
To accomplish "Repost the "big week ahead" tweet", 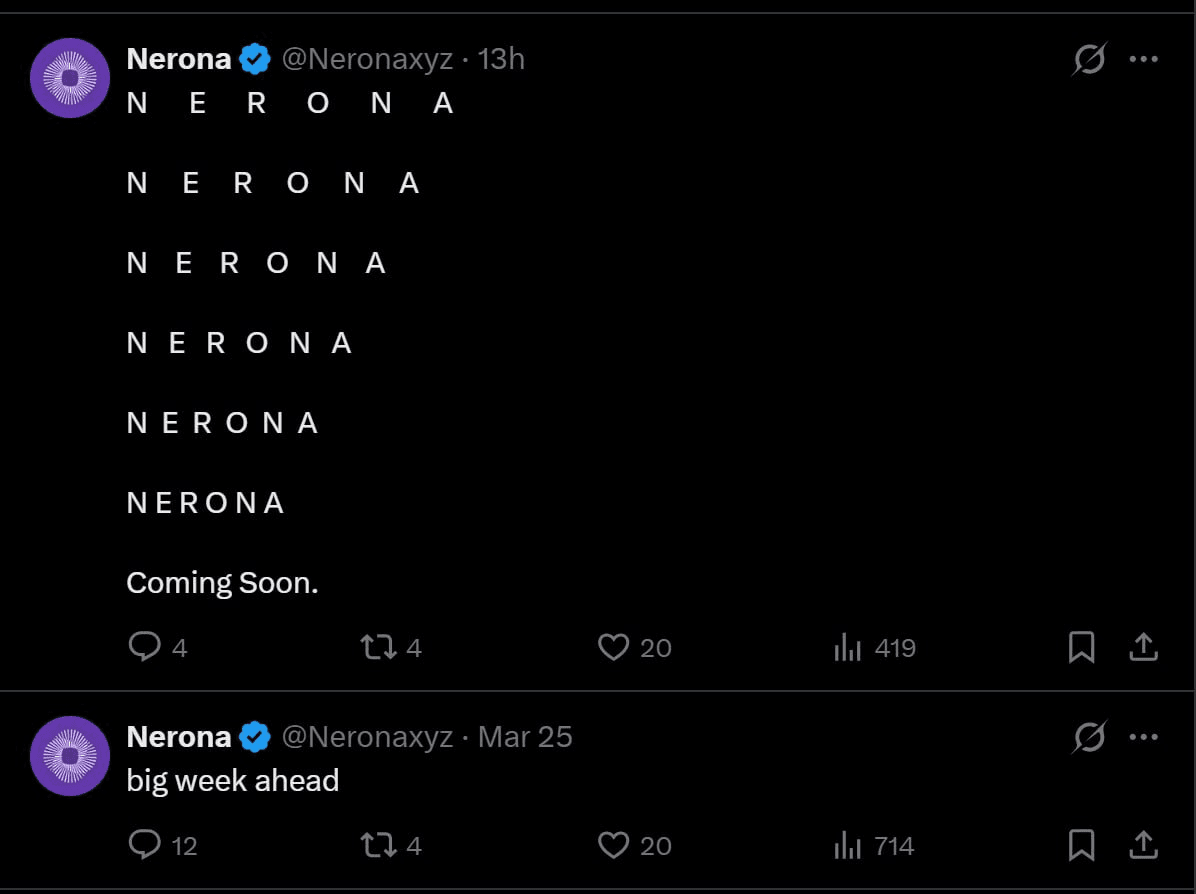I will pos(379,845).
